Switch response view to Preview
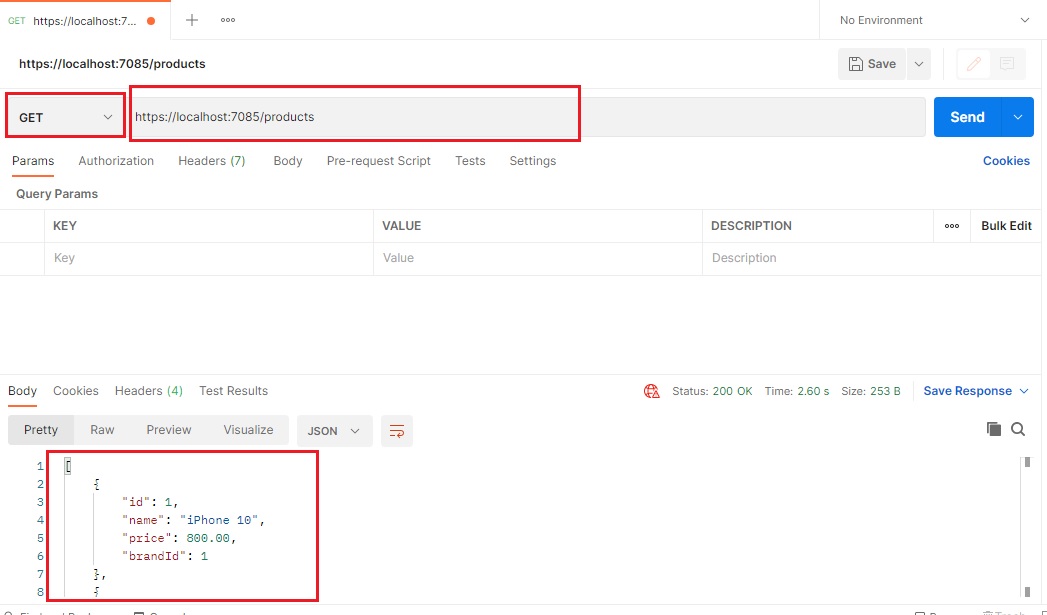This screenshot has width=1047, height=615. [x=169, y=430]
